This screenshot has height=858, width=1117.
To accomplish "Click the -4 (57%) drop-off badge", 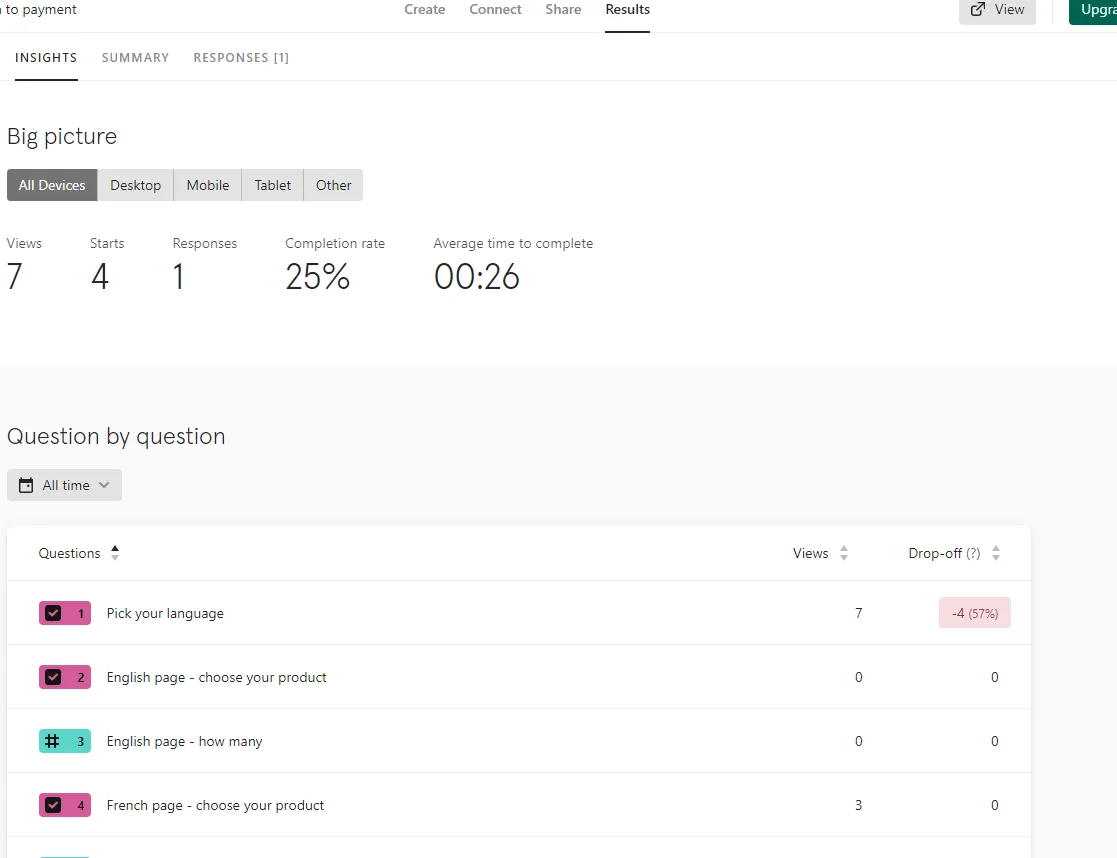I will point(975,613).
